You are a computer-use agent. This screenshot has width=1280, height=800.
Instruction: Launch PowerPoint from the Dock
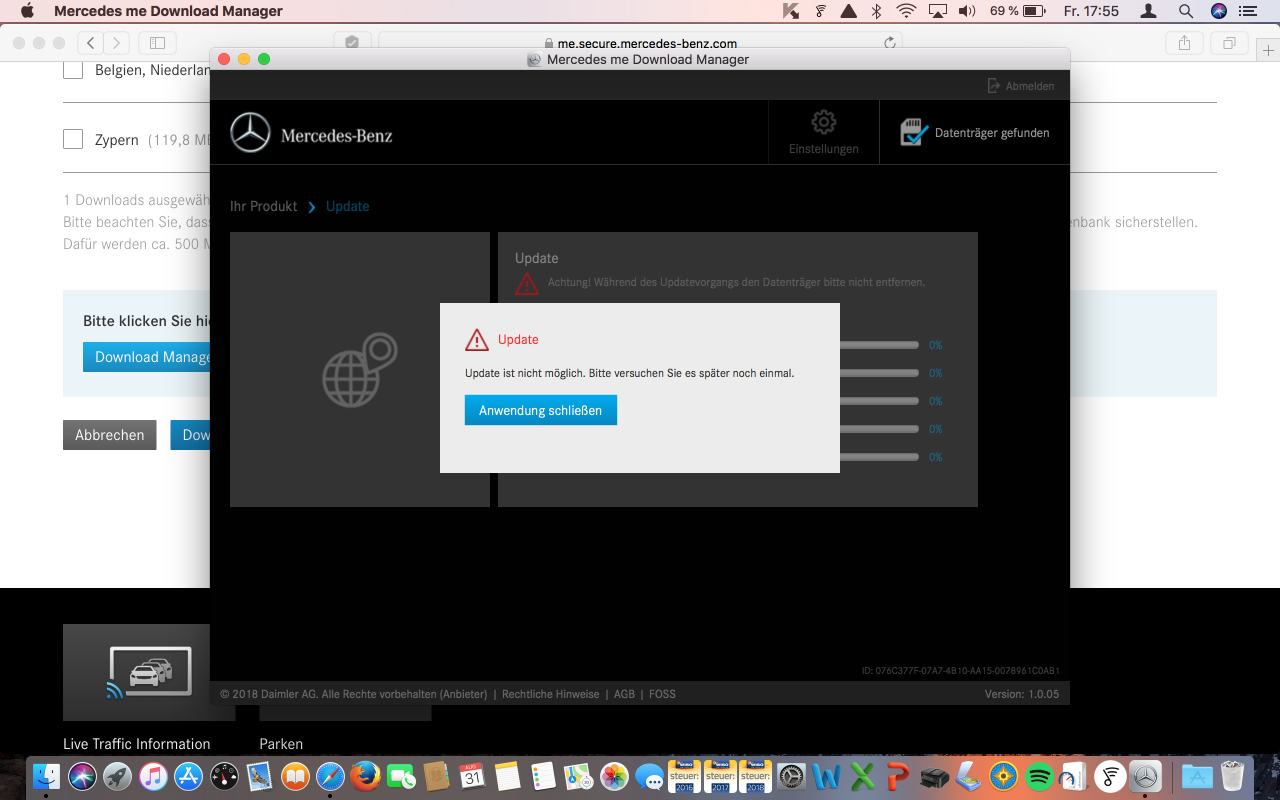click(x=898, y=776)
